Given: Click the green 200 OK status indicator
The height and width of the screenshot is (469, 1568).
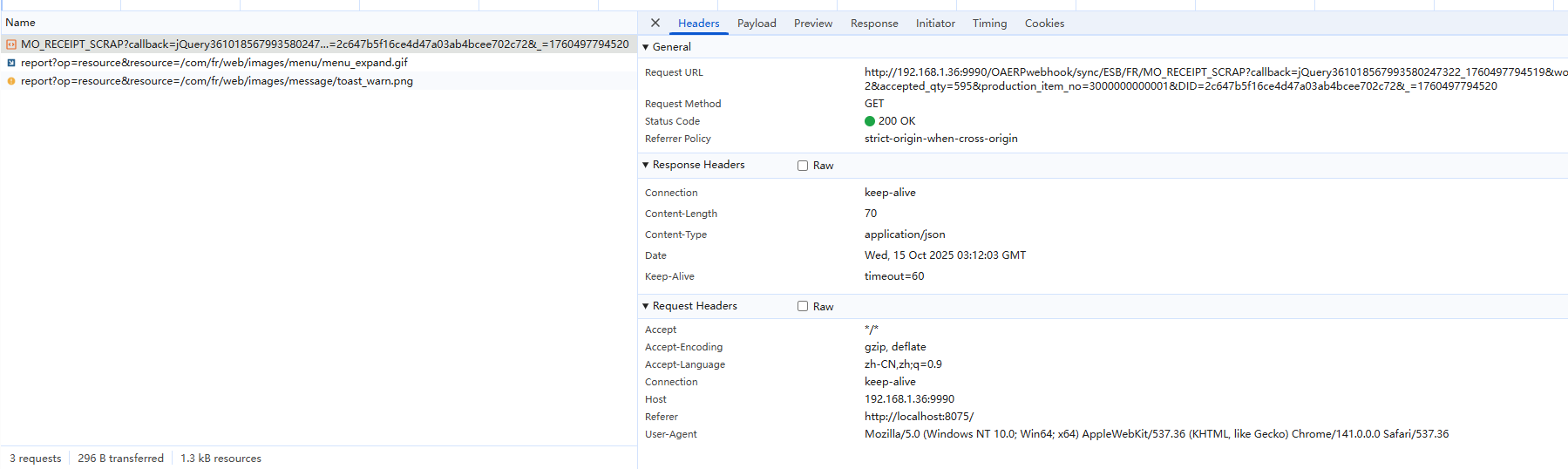Looking at the screenshot, I should [870, 121].
